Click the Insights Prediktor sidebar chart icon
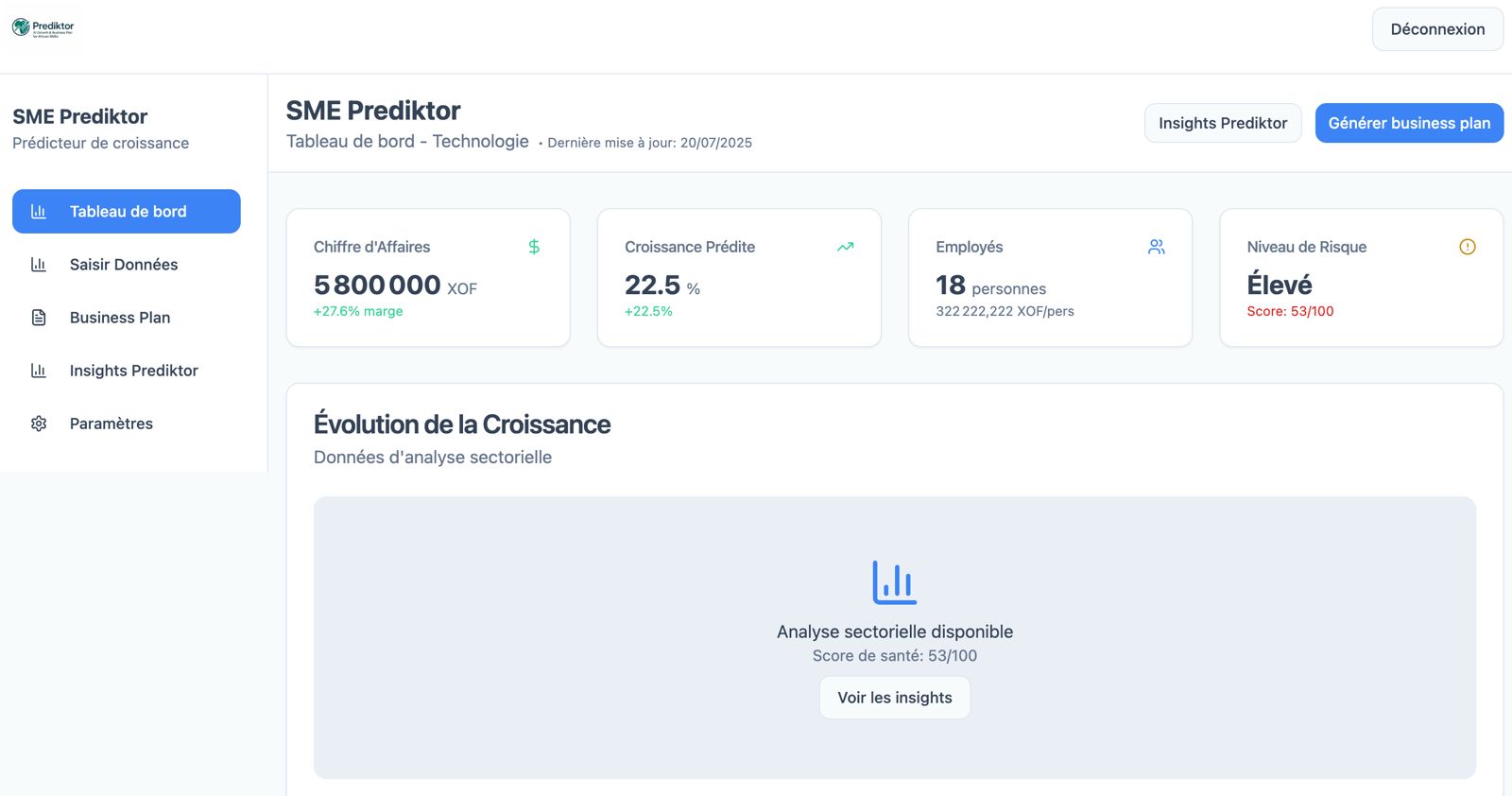 pos(39,371)
